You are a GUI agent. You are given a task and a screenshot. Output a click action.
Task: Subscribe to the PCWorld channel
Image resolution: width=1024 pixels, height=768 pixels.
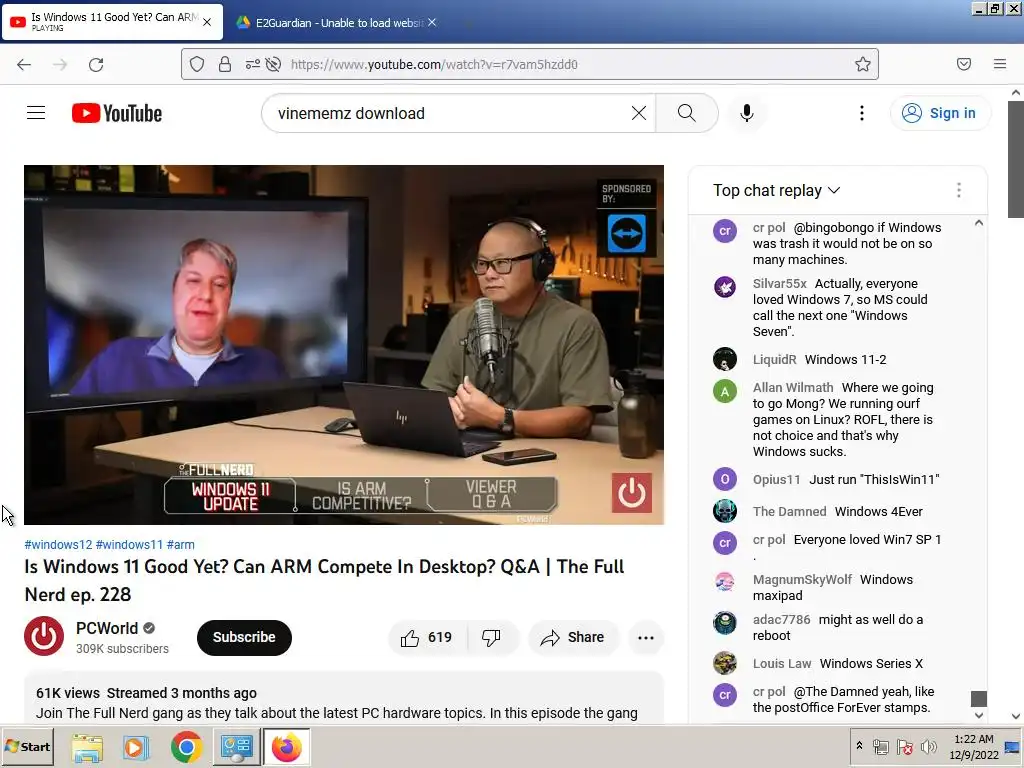coord(244,637)
